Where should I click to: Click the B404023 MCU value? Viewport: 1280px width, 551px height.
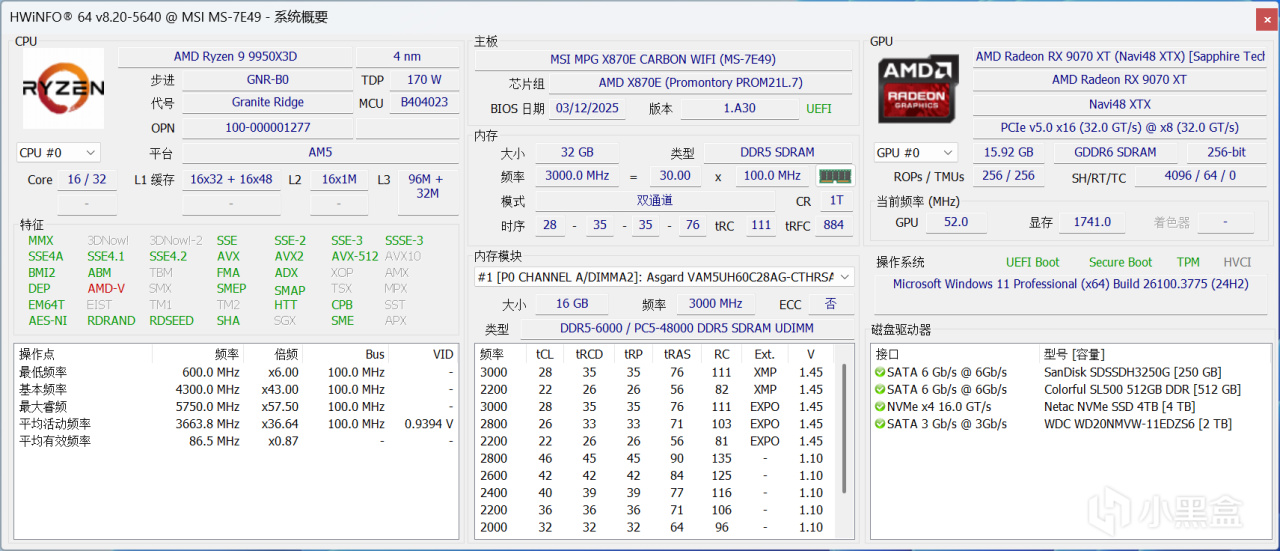(x=424, y=103)
